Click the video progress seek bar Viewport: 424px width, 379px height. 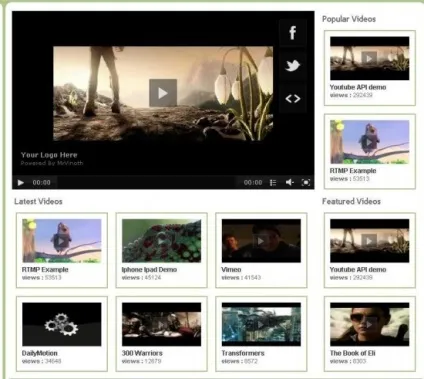point(146,182)
